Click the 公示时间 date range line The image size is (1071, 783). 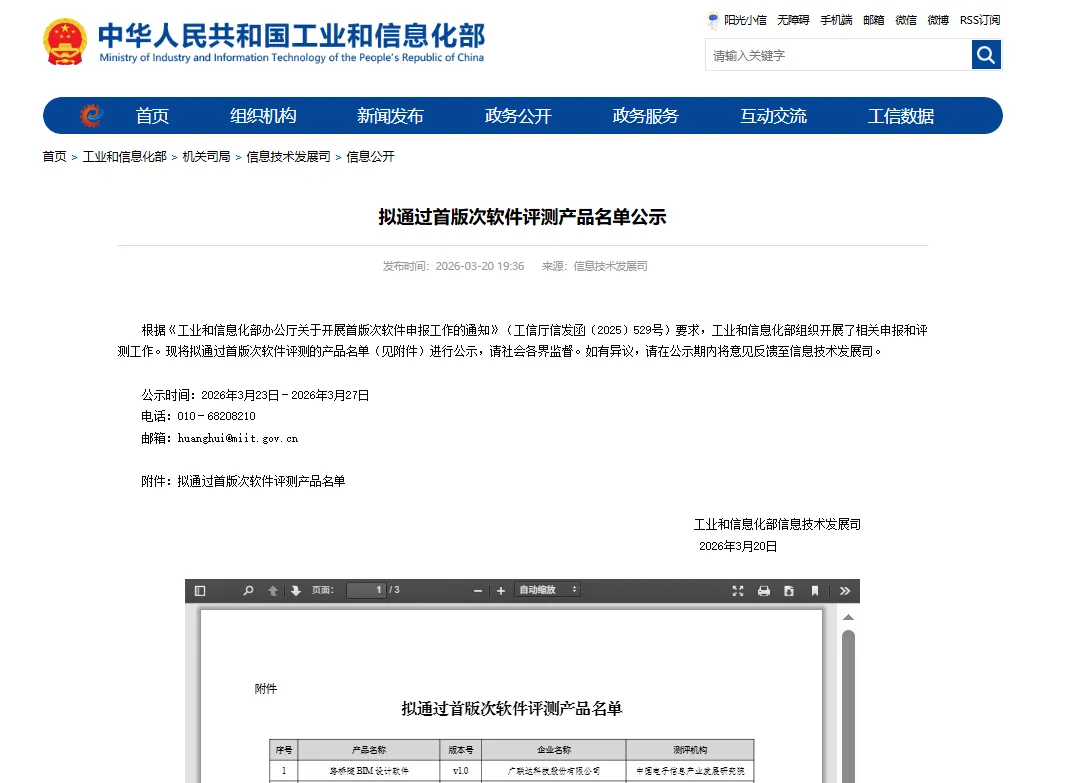point(255,395)
